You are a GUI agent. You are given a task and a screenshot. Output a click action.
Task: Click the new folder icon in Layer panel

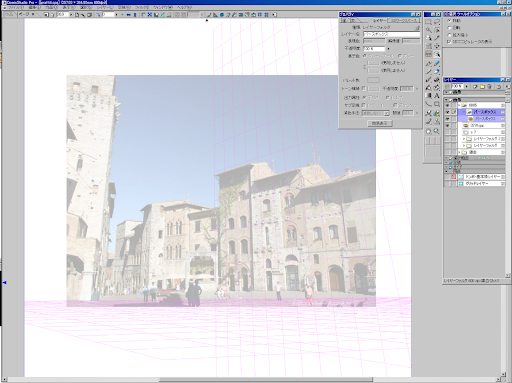click(x=482, y=87)
